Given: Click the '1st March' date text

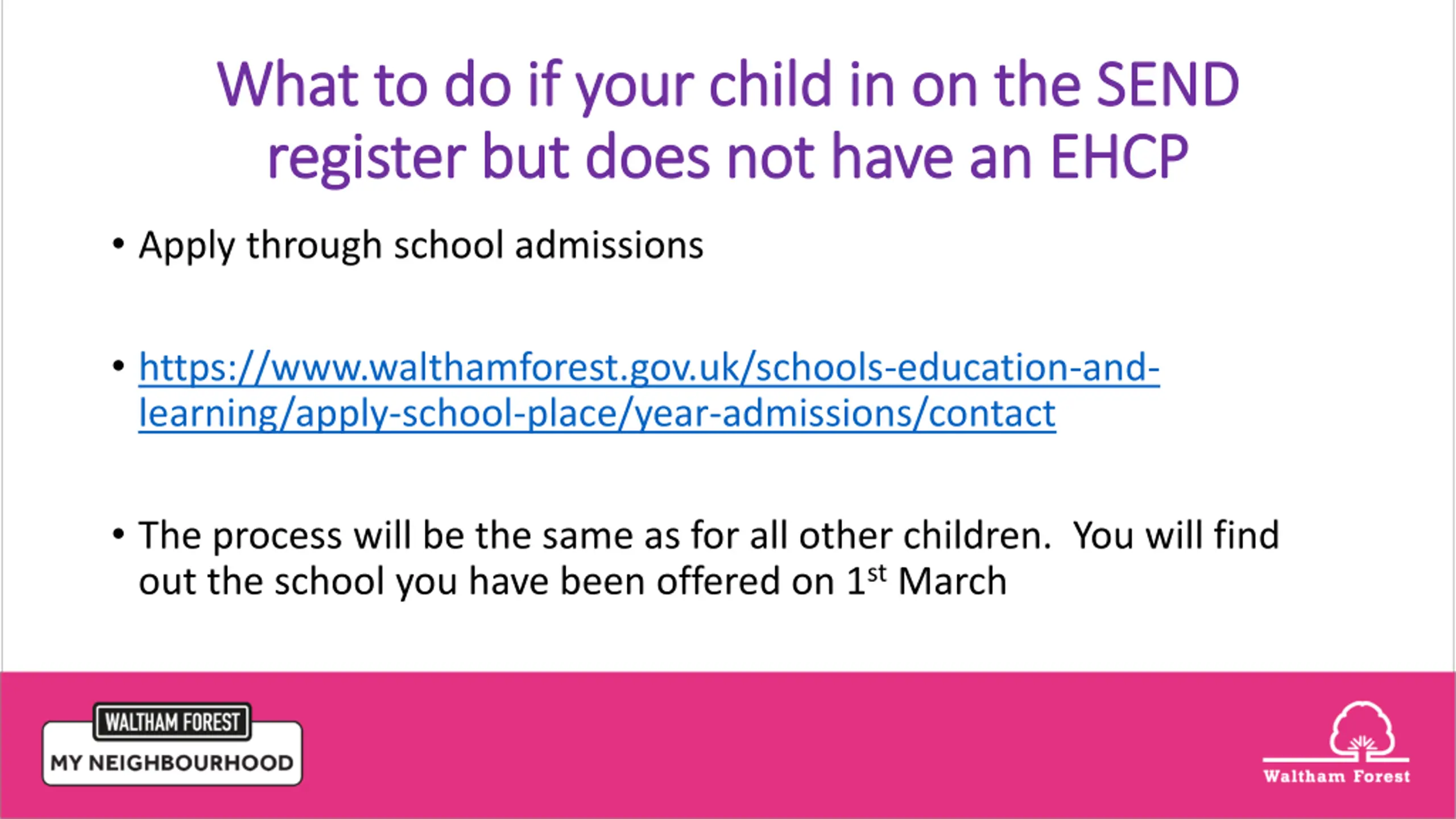Looking at the screenshot, I should coord(926,581).
